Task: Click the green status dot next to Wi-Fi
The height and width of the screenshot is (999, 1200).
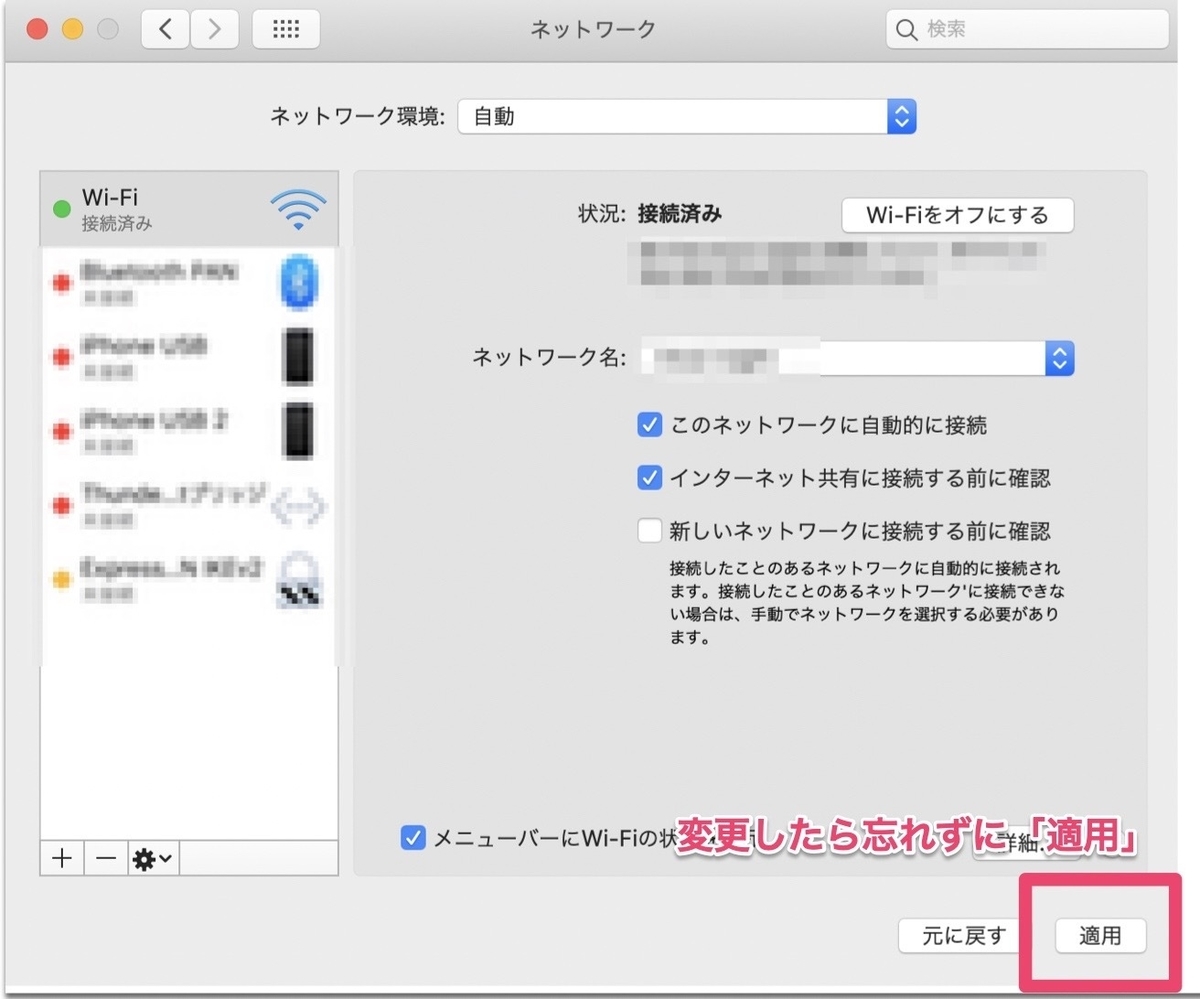Action: [61, 209]
